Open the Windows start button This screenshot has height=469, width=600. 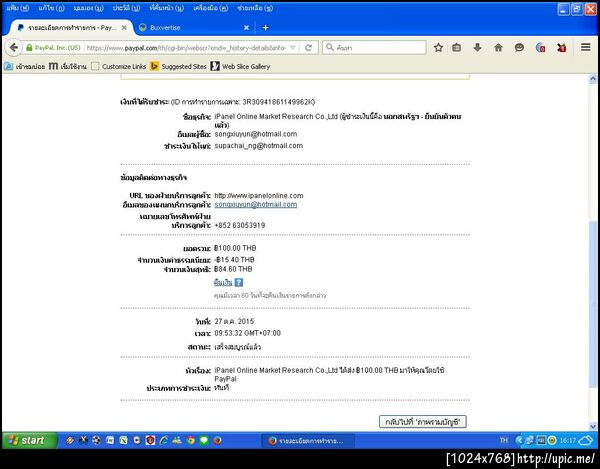coord(29,440)
